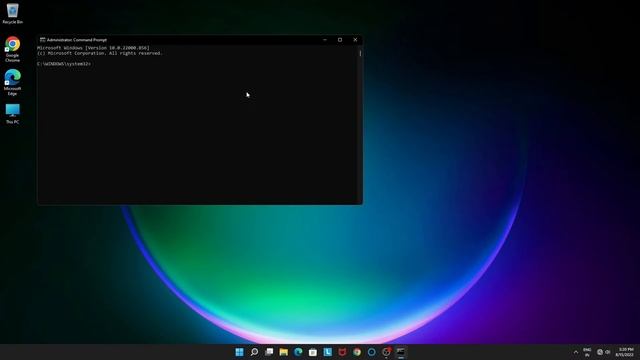Open the red shield app in taskbar
This screenshot has height=360, width=640.
click(342, 352)
